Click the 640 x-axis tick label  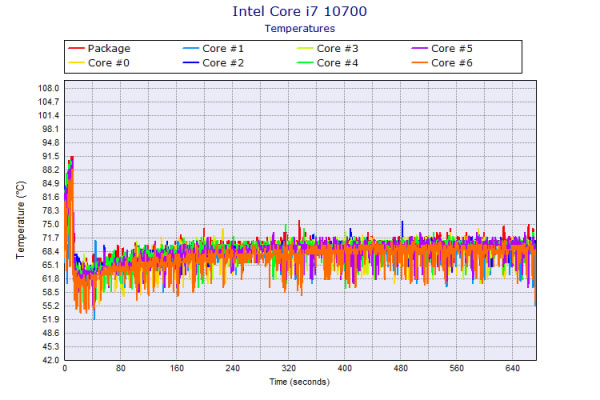tap(513, 368)
